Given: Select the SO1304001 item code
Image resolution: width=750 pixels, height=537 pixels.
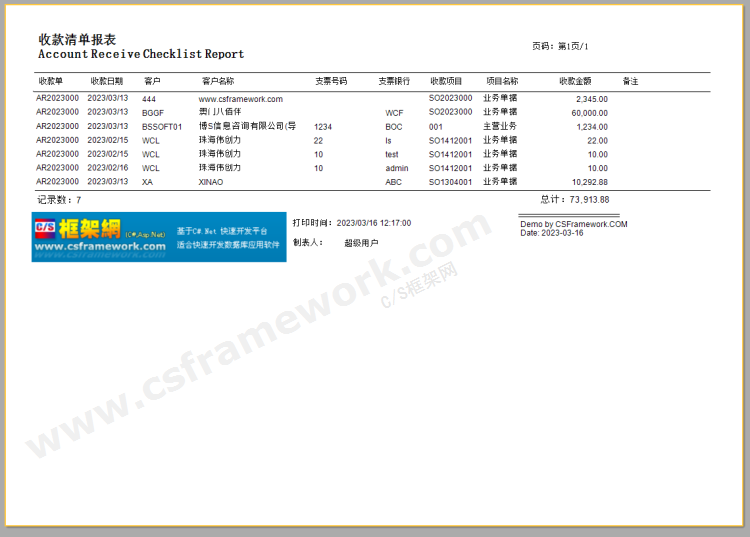Looking at the screenshot, I should point(450,183).
